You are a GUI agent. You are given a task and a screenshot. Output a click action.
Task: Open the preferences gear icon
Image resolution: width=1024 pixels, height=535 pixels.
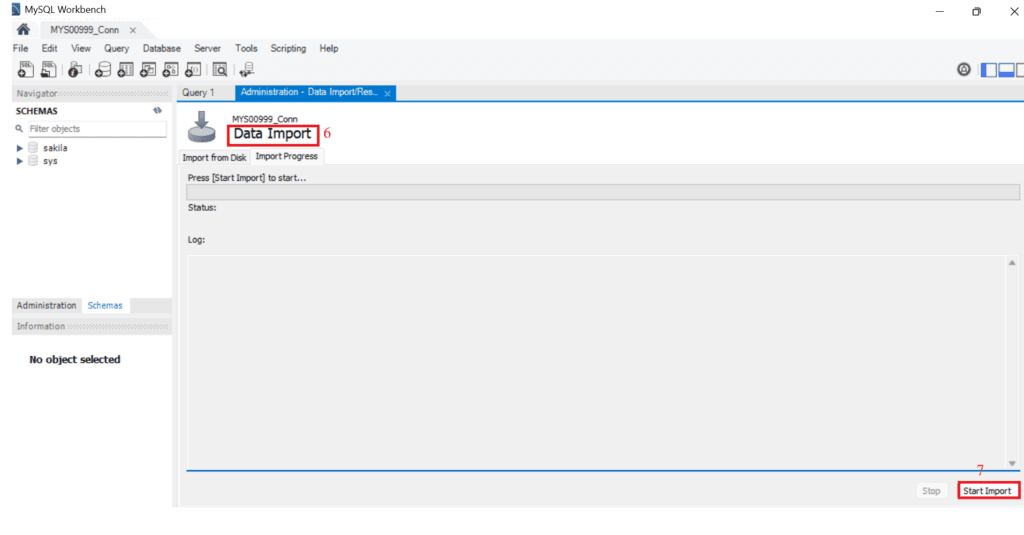(964, 69)
